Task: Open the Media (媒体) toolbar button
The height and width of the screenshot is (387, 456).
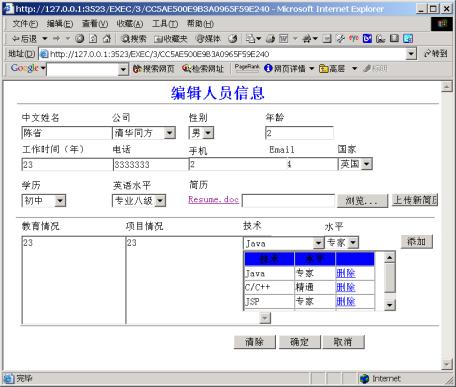Action: click(x=208, y=39)
